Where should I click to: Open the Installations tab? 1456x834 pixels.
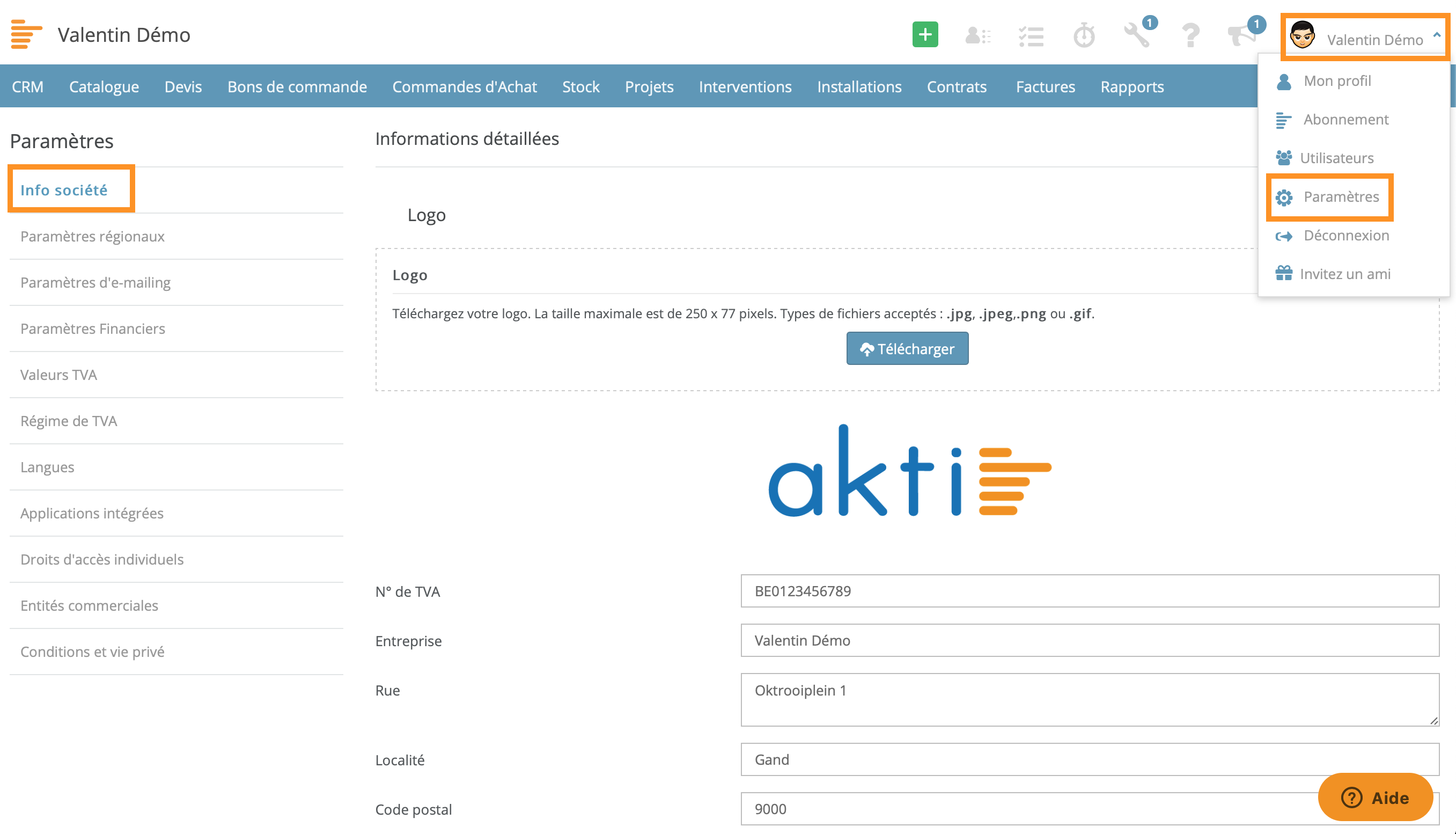[859, 86]
